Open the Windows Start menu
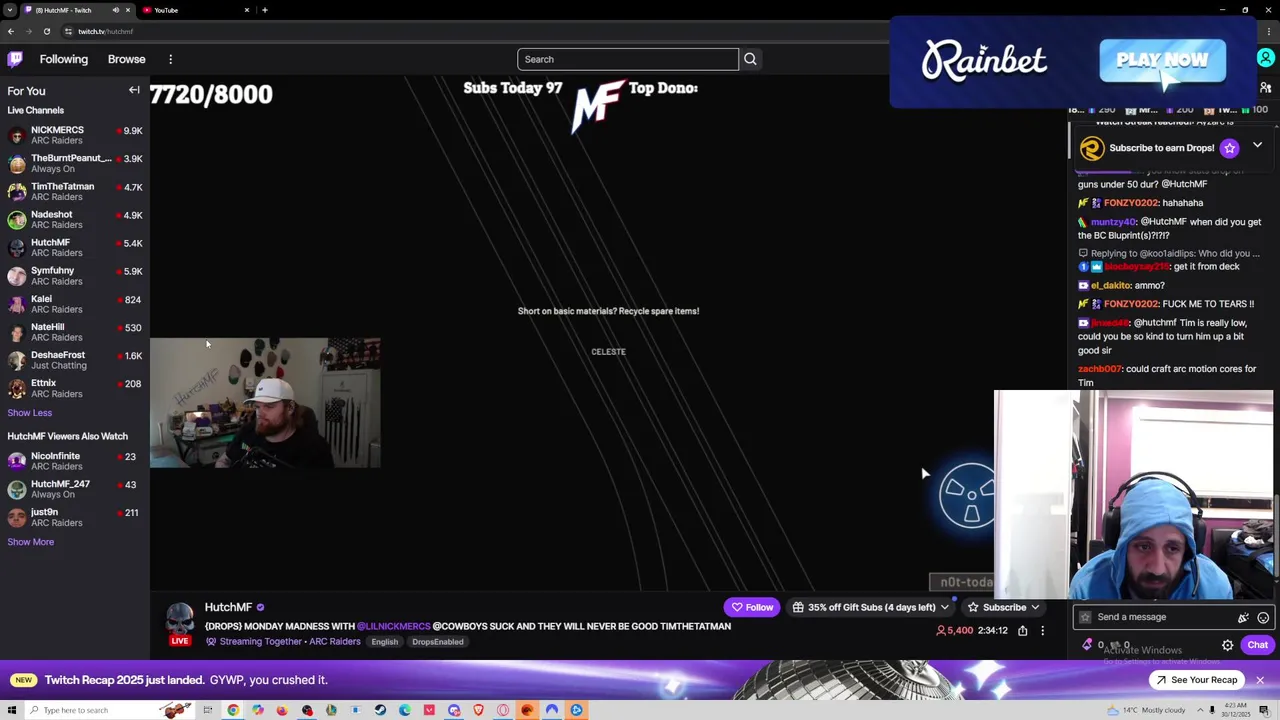 [11, 710]
